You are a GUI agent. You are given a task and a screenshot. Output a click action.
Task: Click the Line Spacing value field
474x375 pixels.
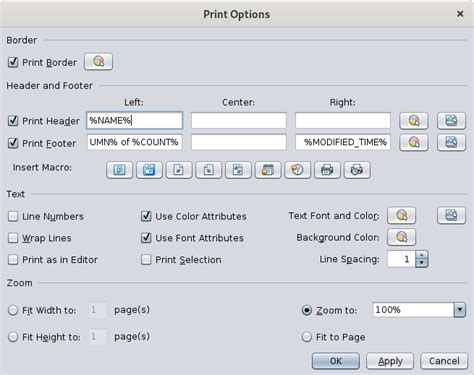click(402, 259)
